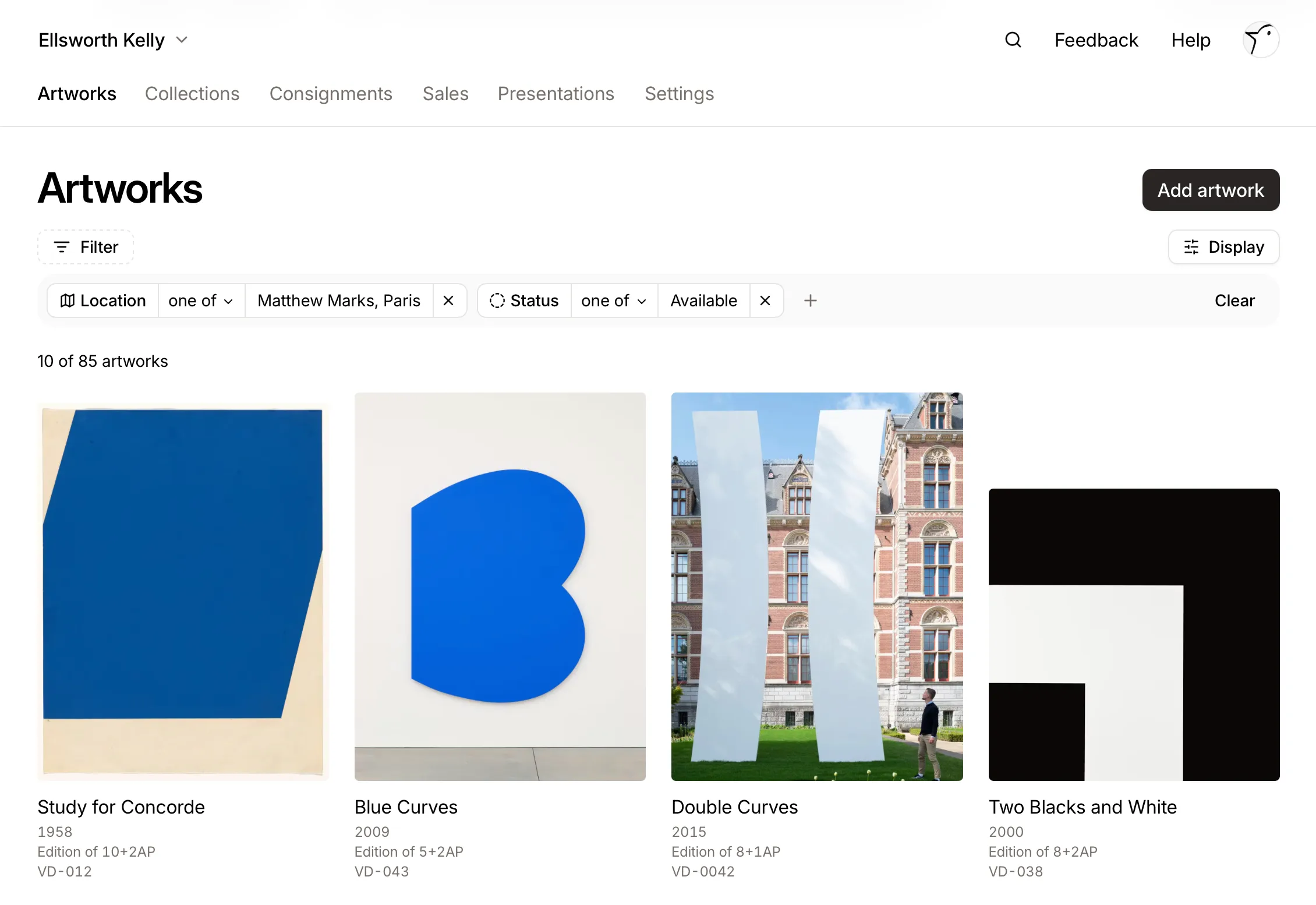Edit the Matthew Marks, Paris filter value

[339, 301]
